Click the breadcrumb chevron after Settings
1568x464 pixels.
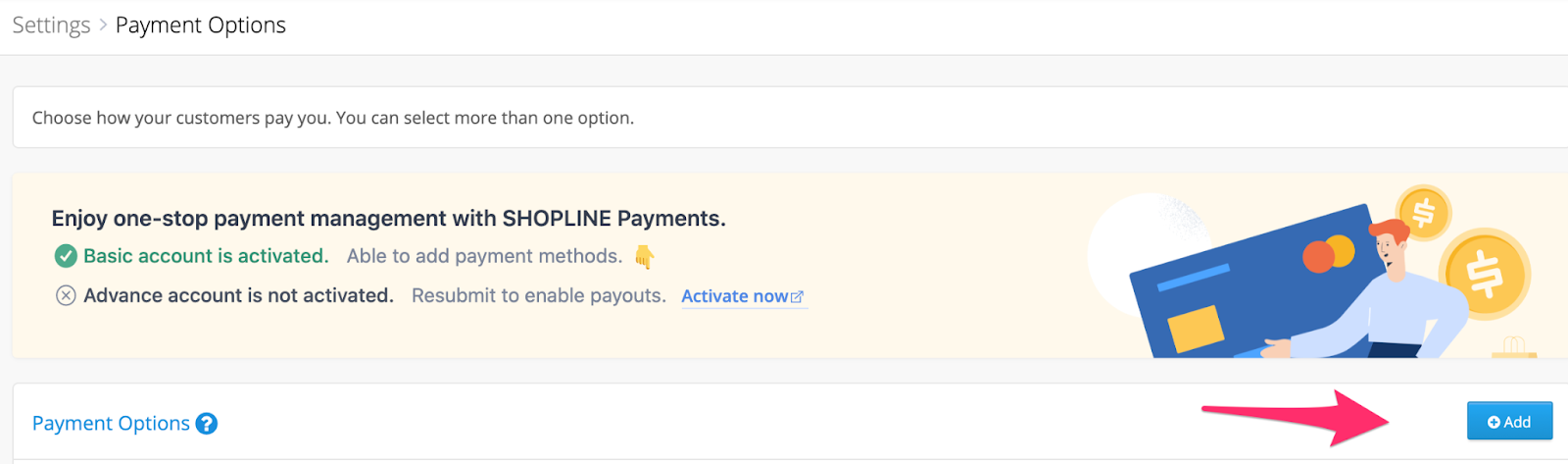103,26
